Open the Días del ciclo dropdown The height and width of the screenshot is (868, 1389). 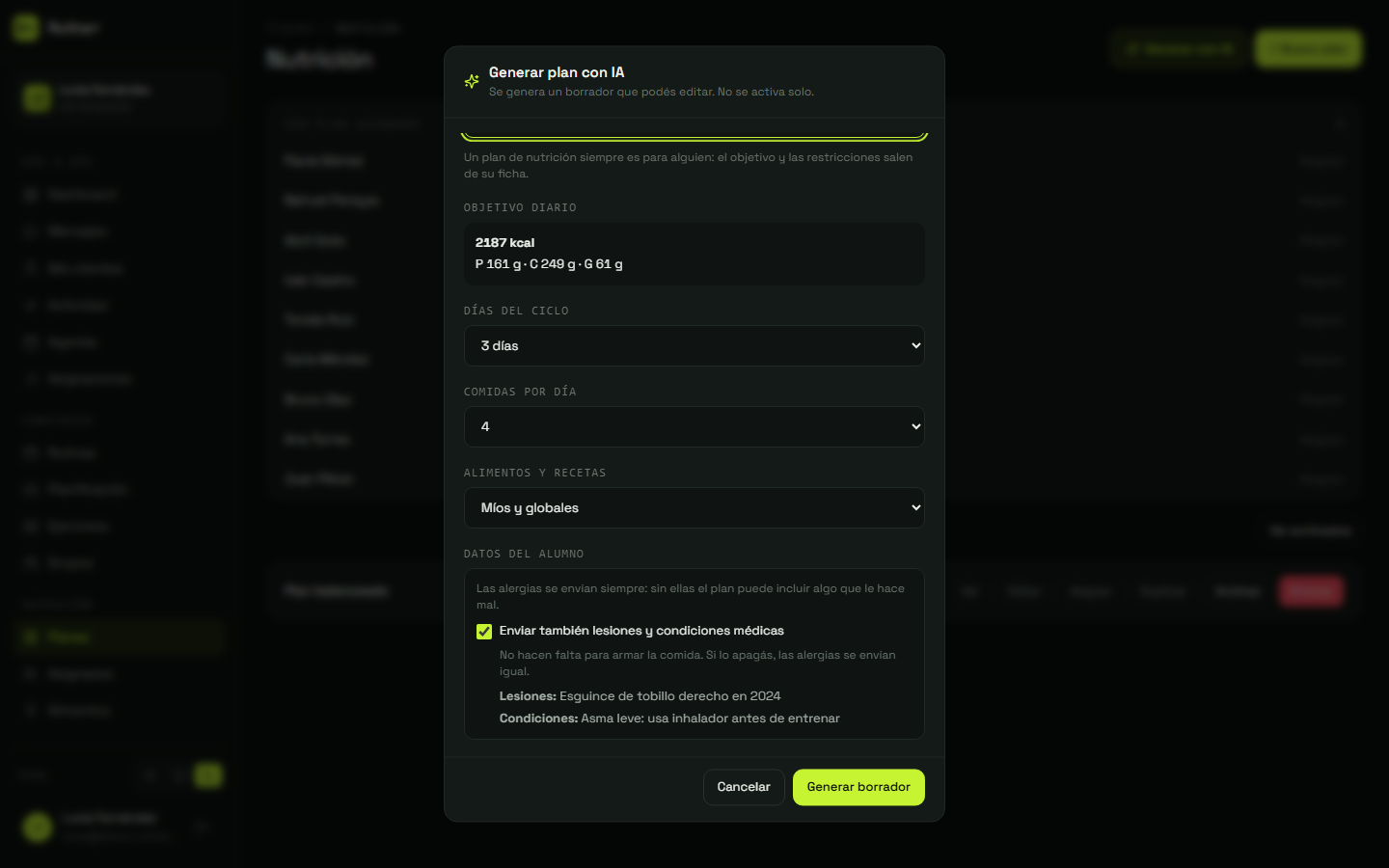pyautogui.click(x=694, y=345)
